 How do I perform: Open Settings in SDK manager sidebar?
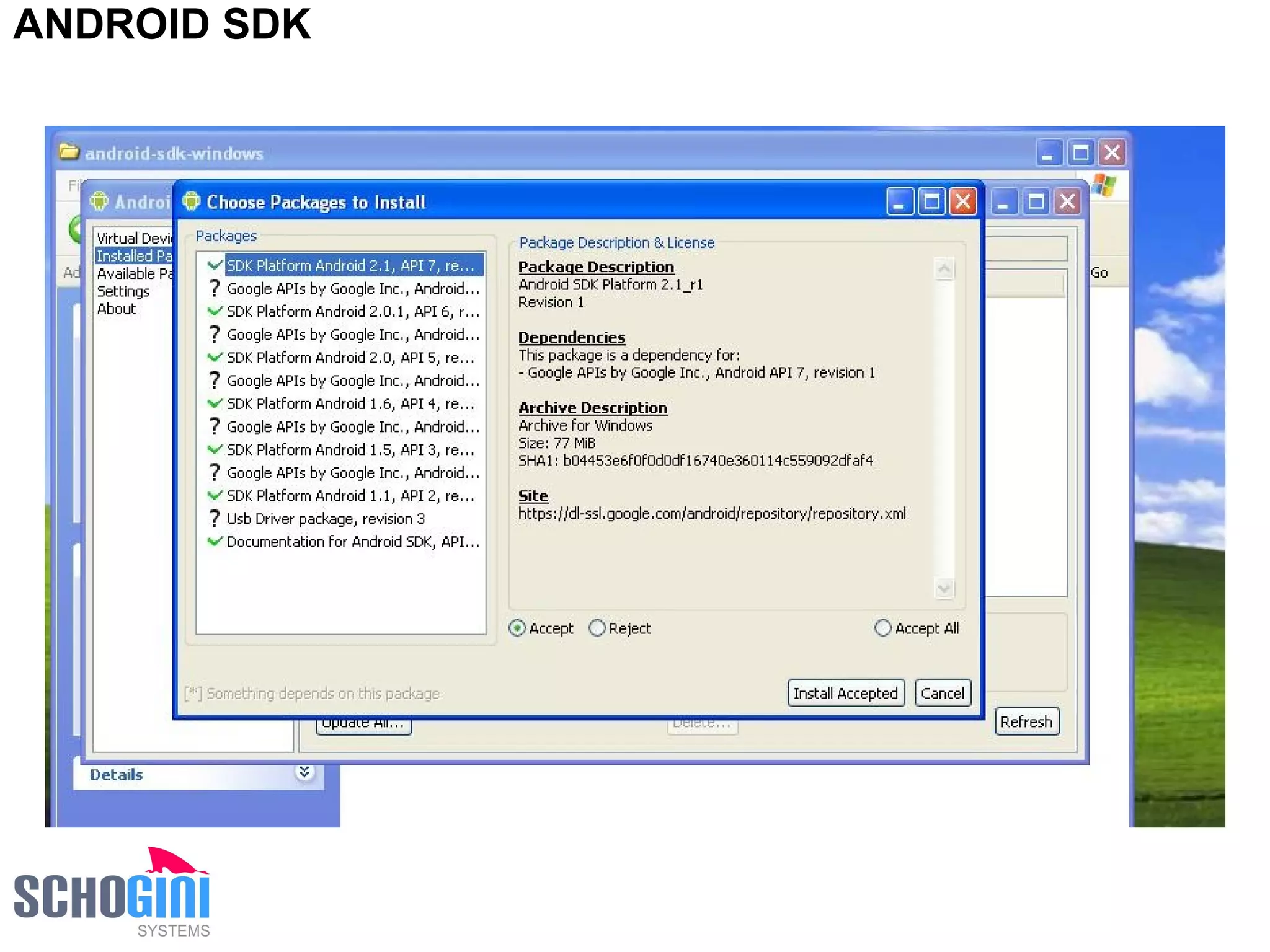point(123,291)
